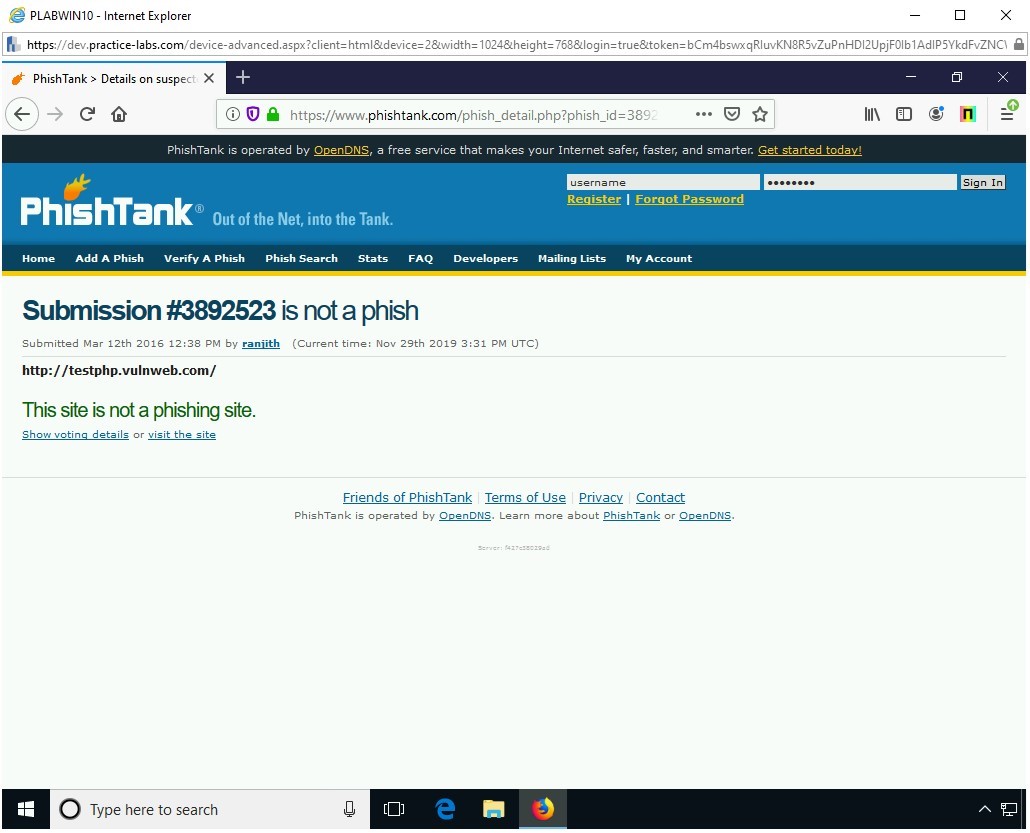Go to Verify A Phish page
Screen dimensions: 1030x833
point(204,258)
